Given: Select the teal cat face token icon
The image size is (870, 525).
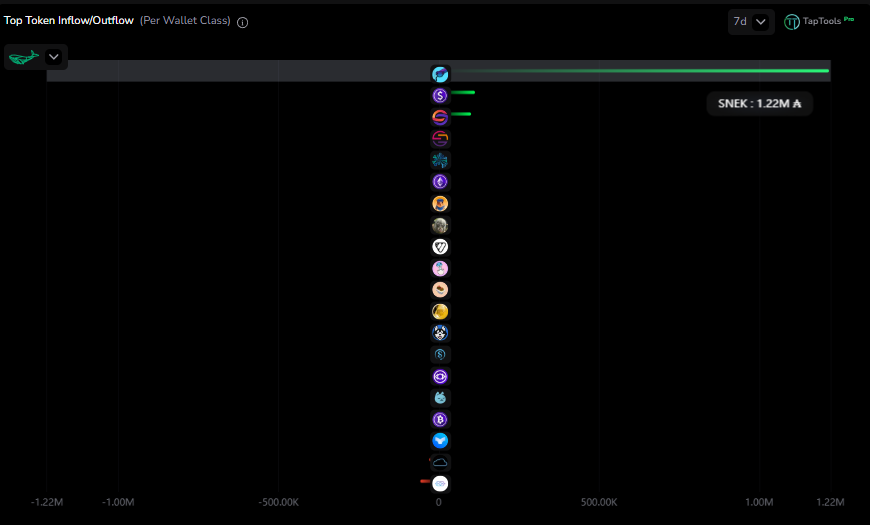Looking at the screenshot, I should [x=440, y=398].
